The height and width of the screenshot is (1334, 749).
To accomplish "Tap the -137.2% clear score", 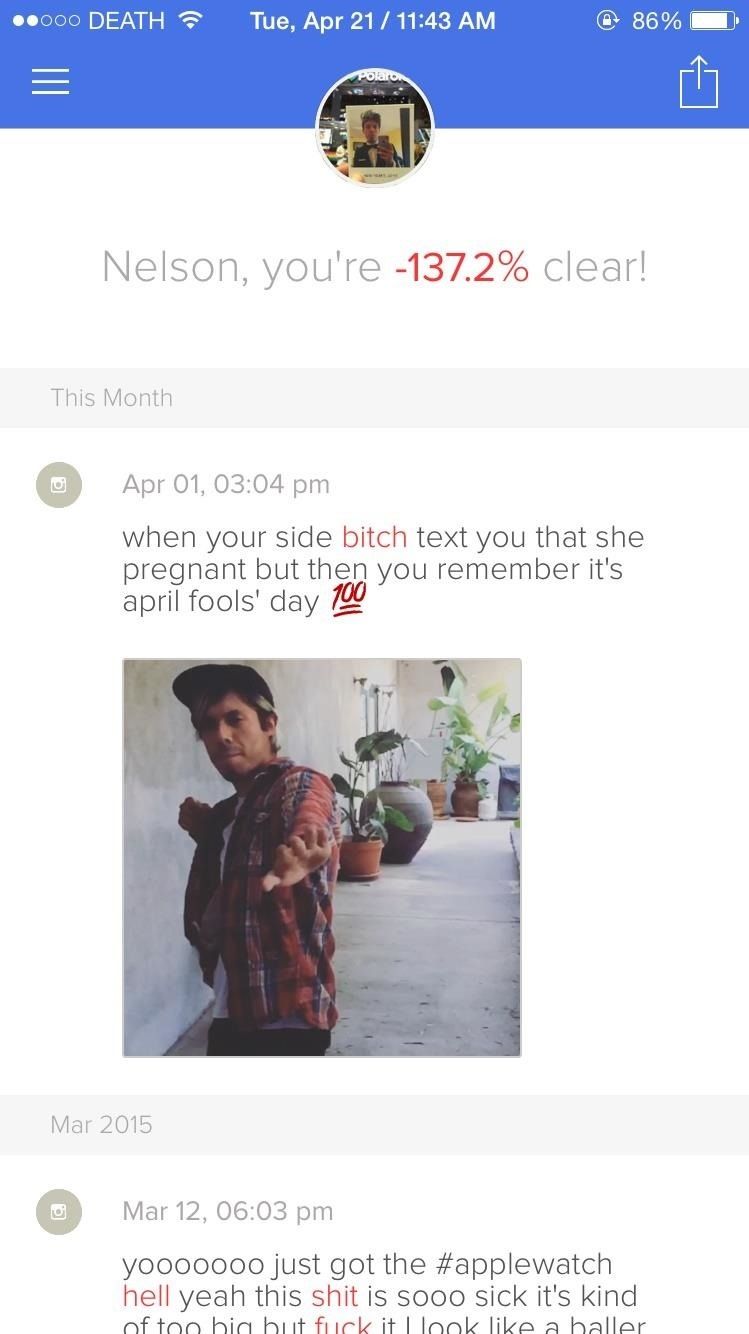I will [x=461, y=267].
